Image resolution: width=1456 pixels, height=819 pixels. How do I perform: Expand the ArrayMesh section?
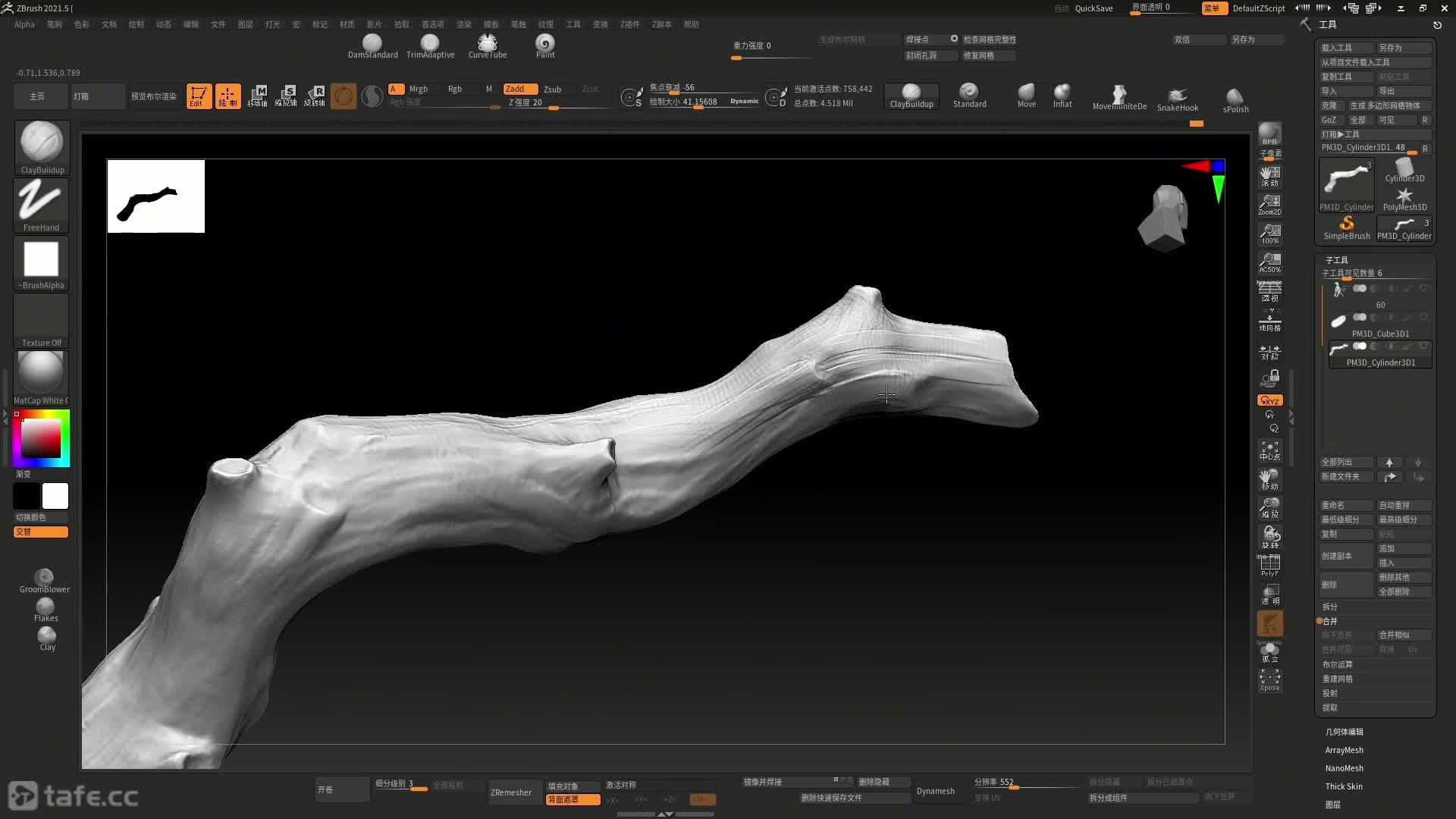(x=1344, y=750)
